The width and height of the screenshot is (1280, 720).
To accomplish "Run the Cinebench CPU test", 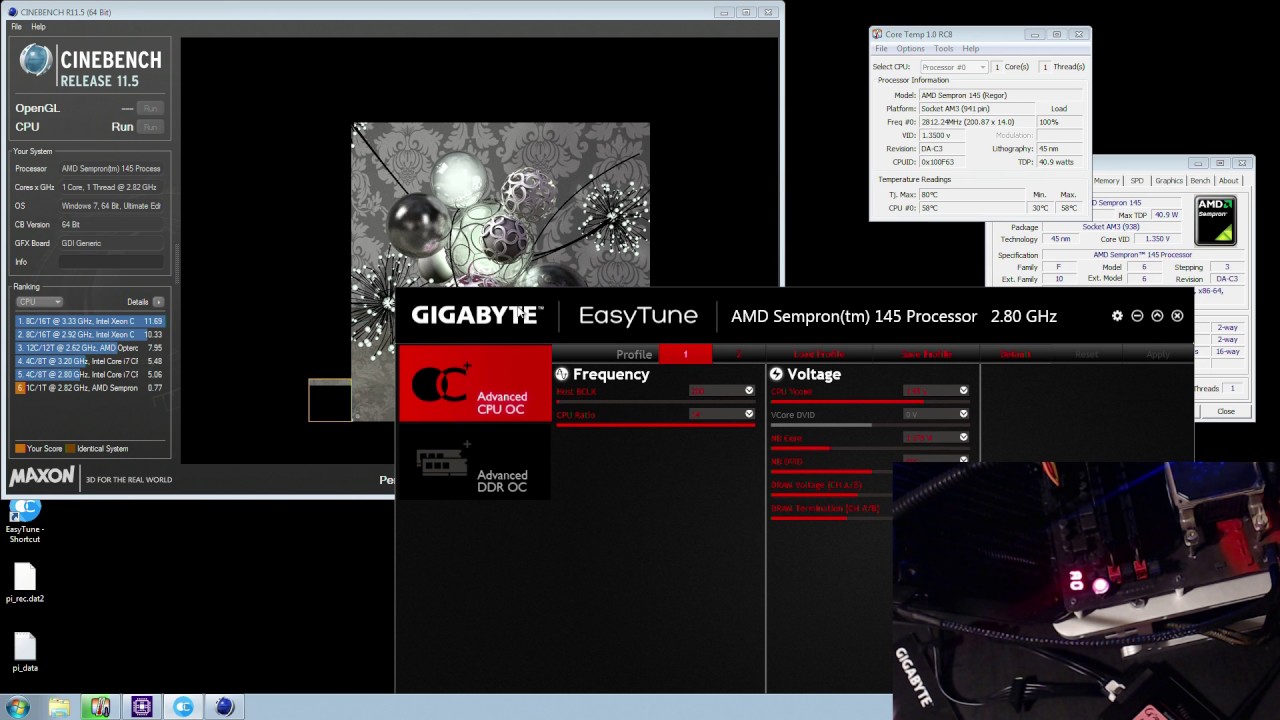I will [x=151, y=127].
